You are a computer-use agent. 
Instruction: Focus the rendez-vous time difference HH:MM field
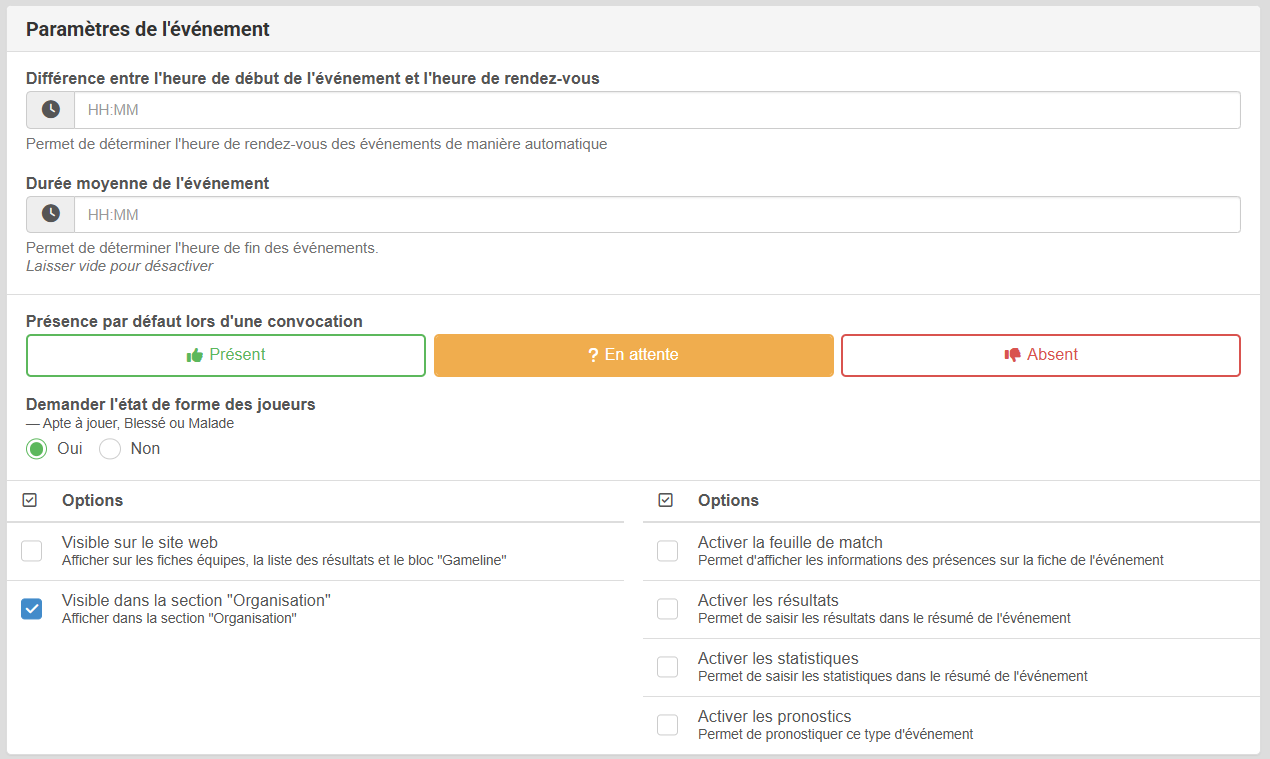coord(656,110)
